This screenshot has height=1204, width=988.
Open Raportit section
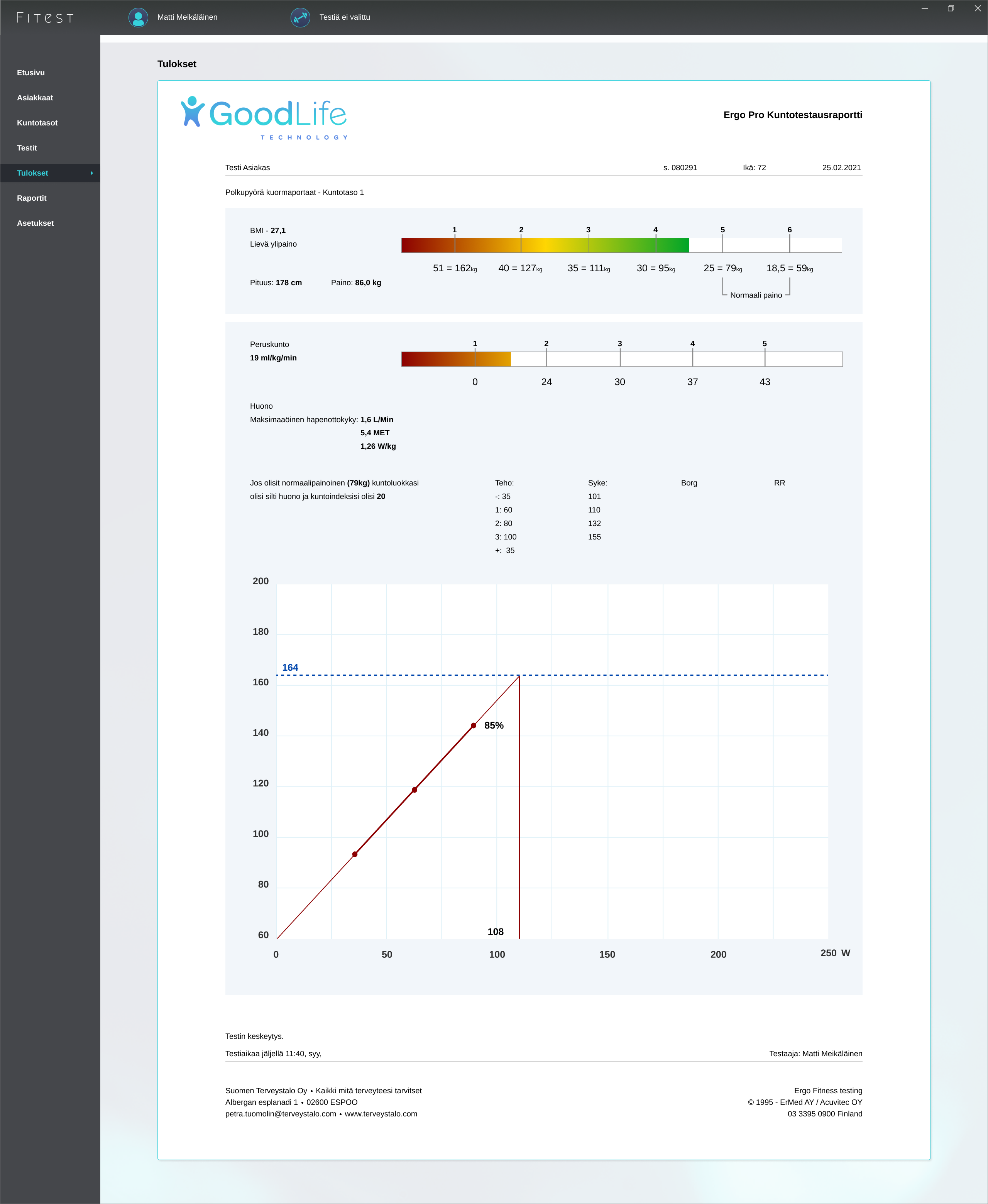tap(31, 198)
